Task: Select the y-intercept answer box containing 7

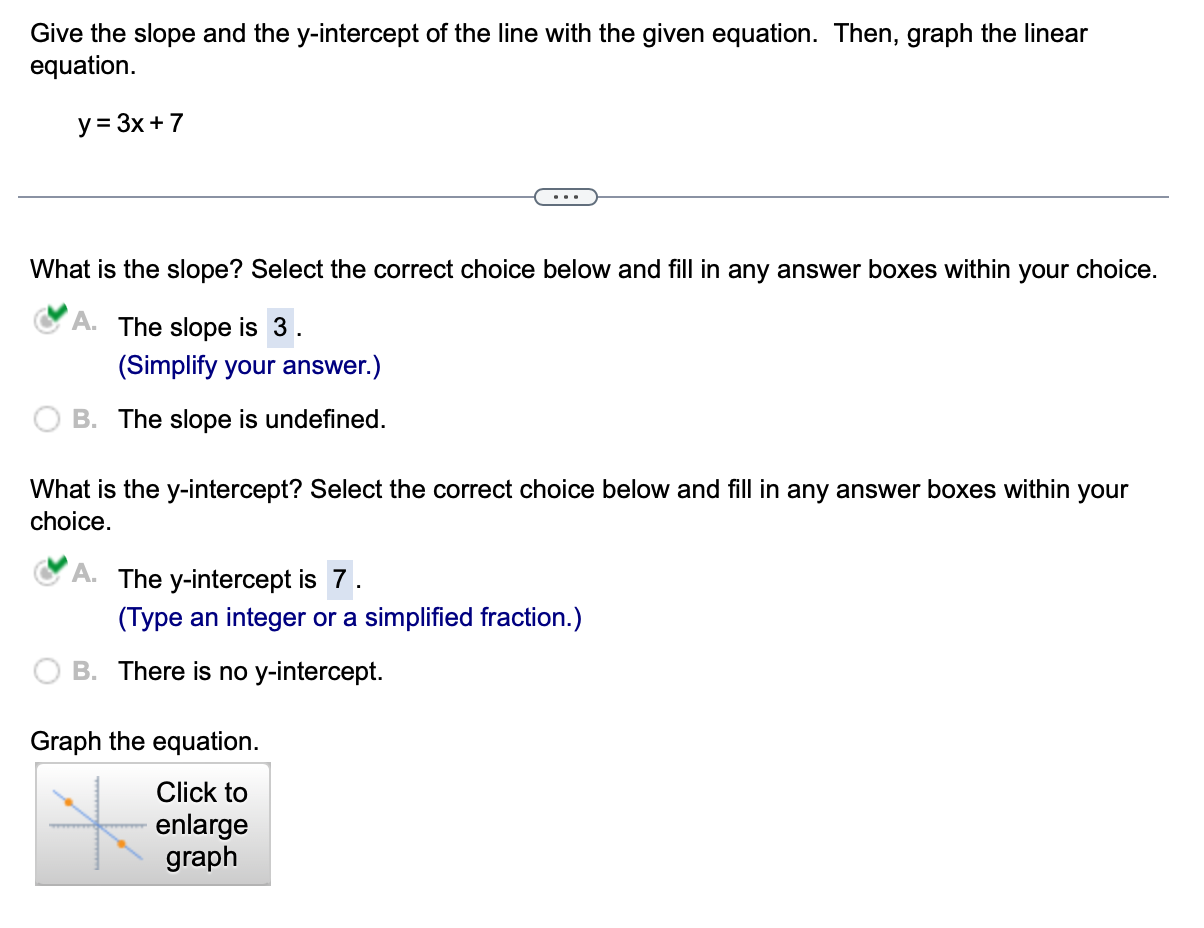Action: click(x=340, y=579)
